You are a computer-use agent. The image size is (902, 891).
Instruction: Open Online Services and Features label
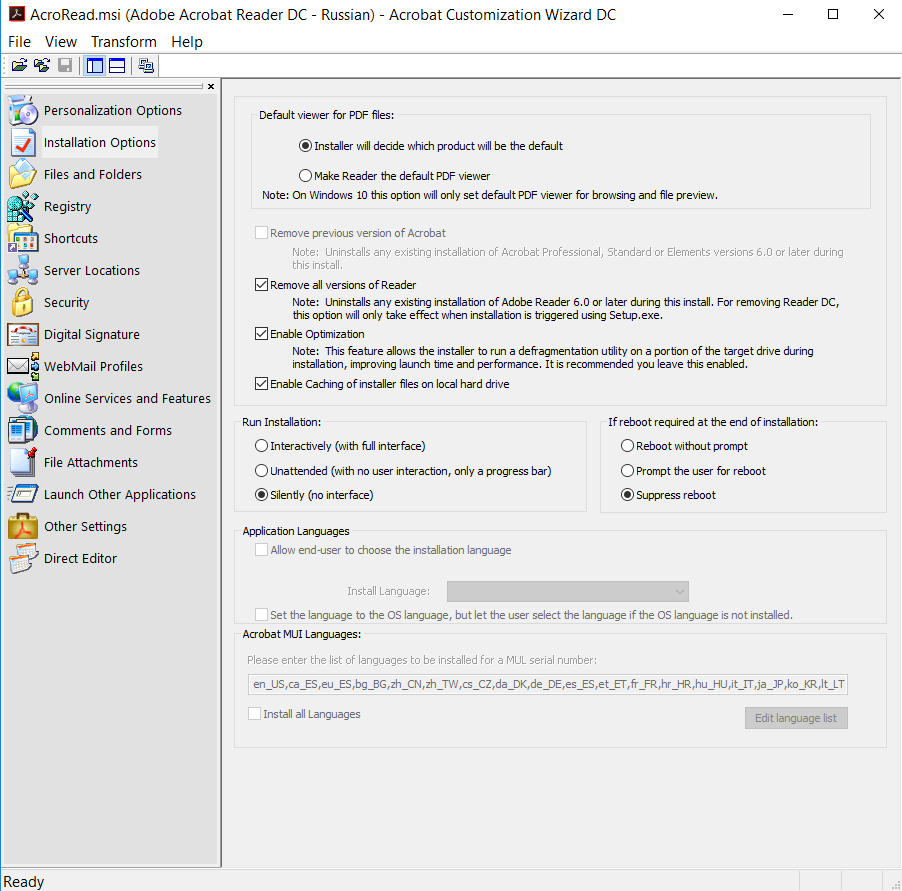128,398
